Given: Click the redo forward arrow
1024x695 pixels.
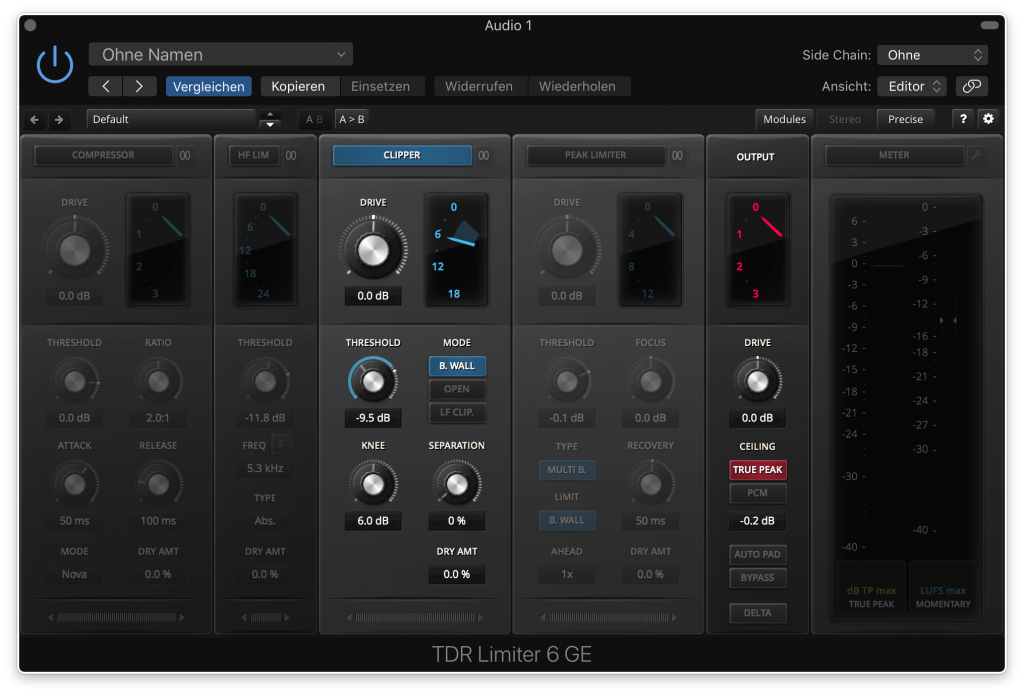Looking at the screenshot, I should pyautogui.click(x=59, y=120).
